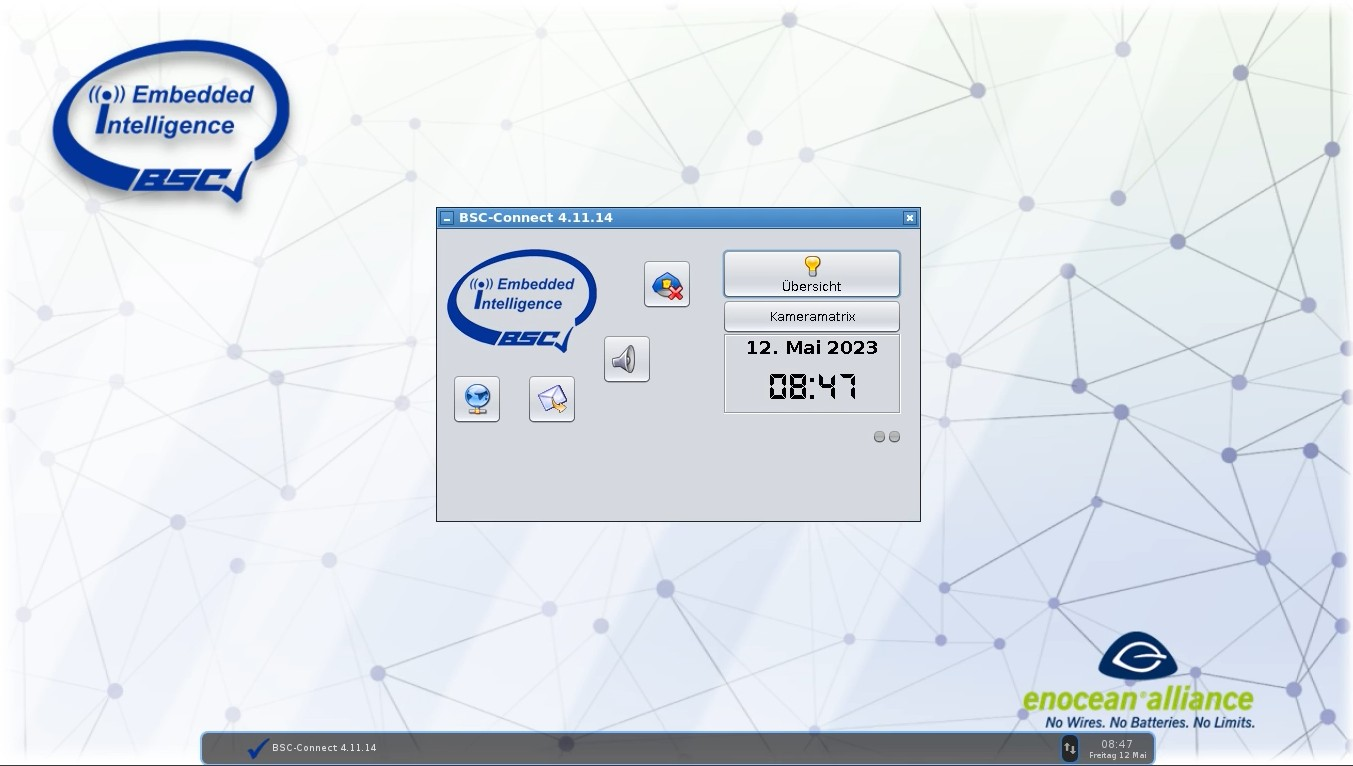This screenshot has height=766, width=1353.
Task: Click the right gray status indicator dot
Action: (x=894, y=437)
